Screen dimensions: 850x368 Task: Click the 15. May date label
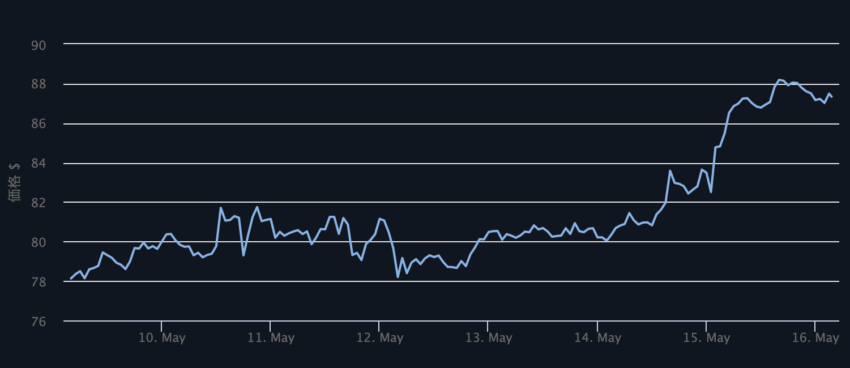pos(706,338)
